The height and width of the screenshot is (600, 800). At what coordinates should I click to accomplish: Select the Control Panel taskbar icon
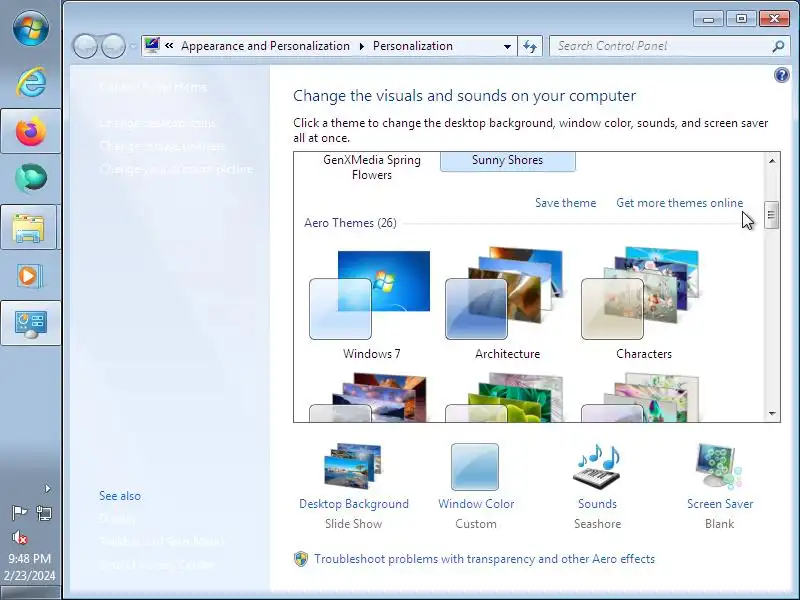pos(31,323)
